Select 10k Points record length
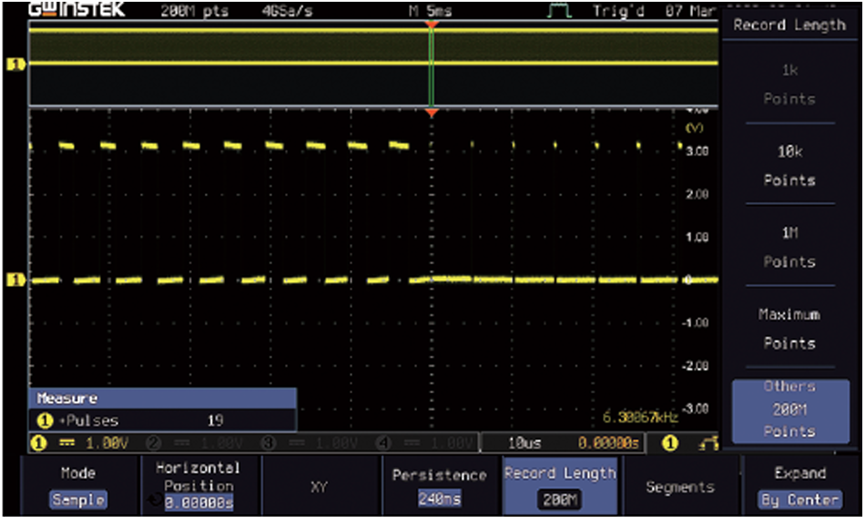Viewport: 865px width, 517px height. 789,163
